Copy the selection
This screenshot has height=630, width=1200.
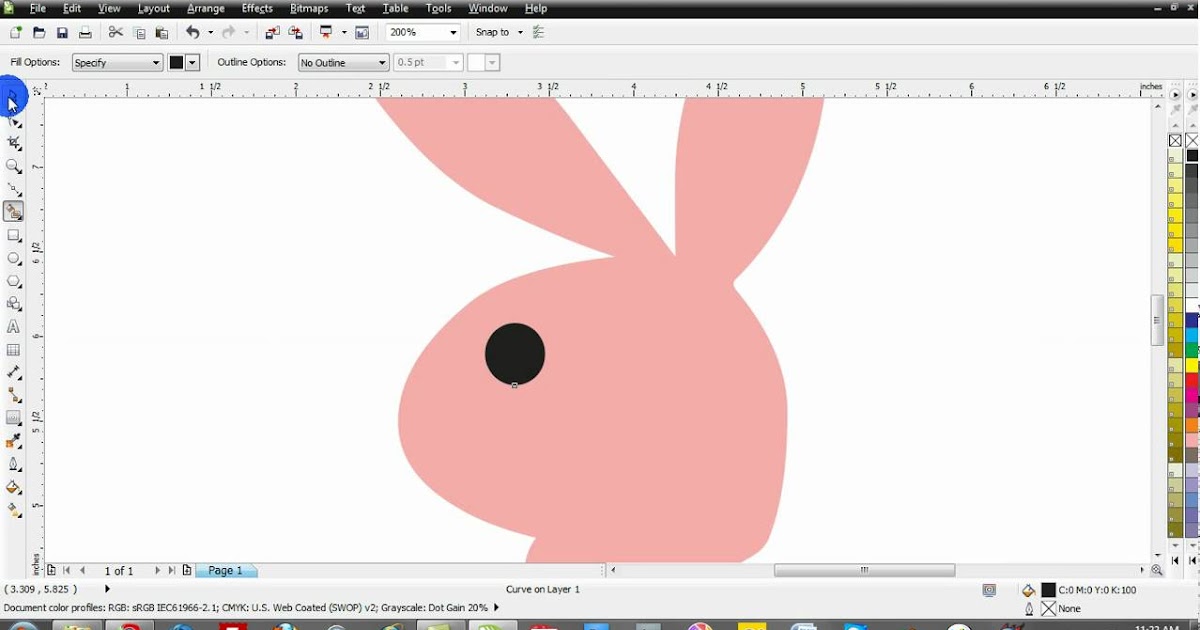tap(139, 33)
